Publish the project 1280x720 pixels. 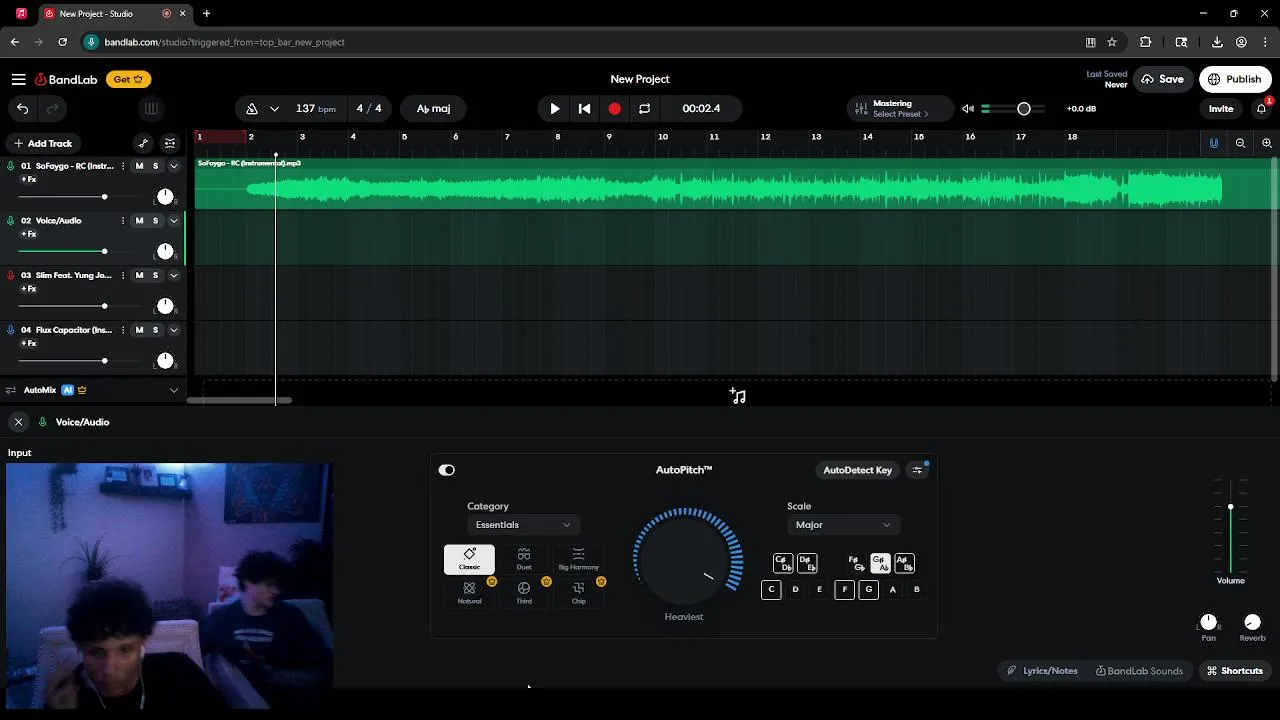click(x=1234, y=79)
